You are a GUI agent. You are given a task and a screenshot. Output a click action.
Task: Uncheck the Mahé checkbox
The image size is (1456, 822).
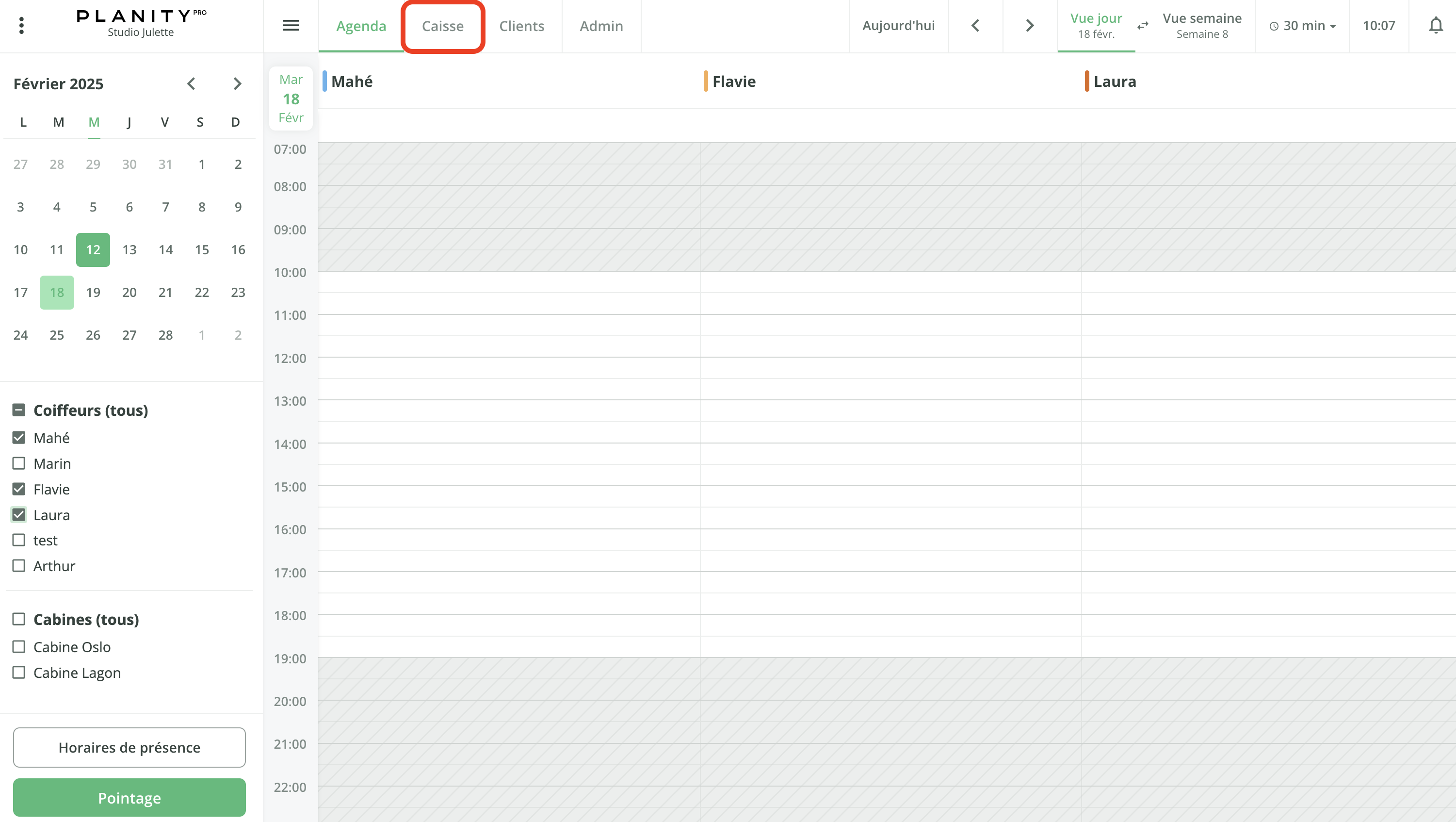[x=18, y=438]
